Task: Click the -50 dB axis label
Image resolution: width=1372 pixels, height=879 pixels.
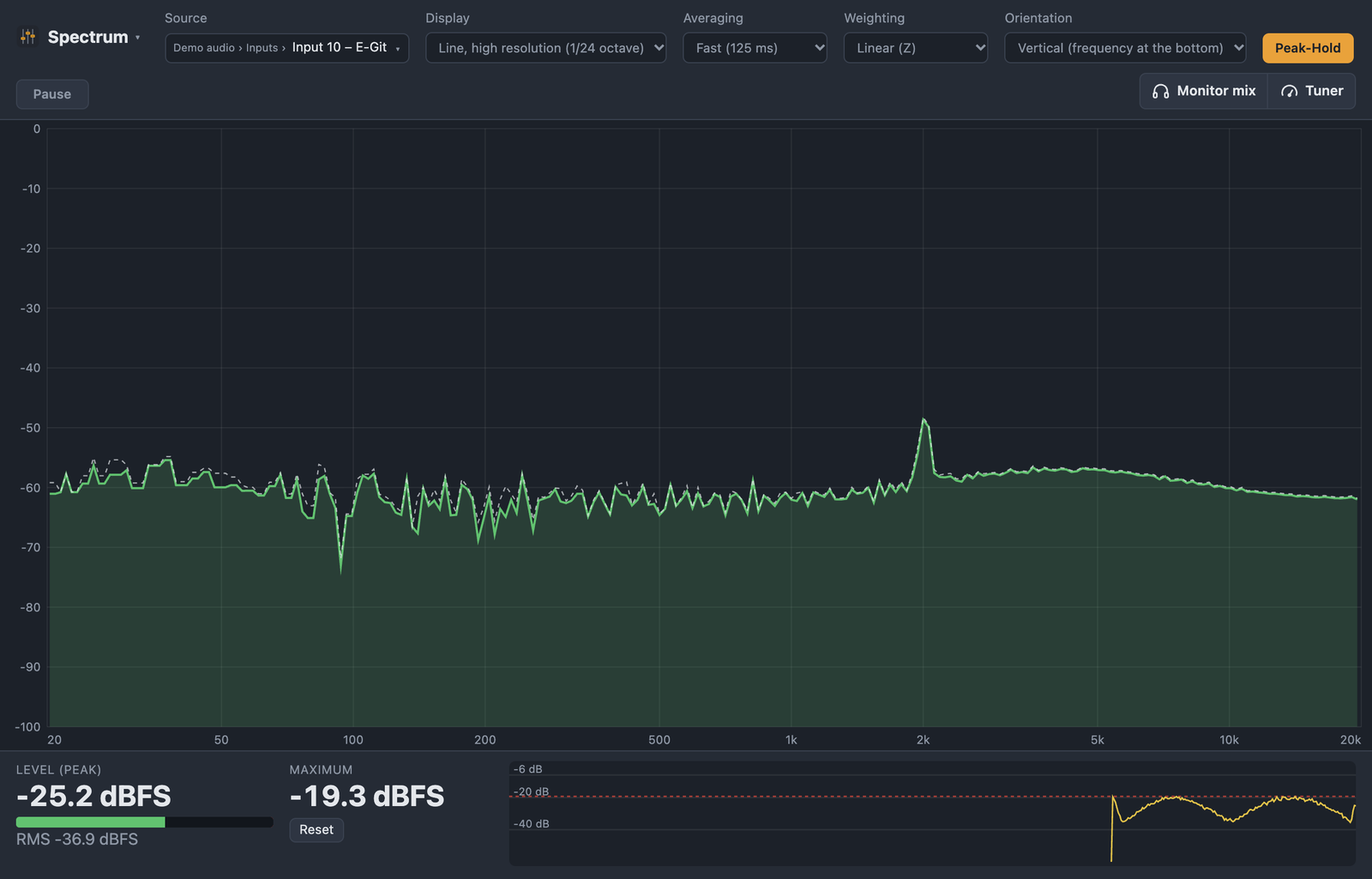Action: point(30,428)
